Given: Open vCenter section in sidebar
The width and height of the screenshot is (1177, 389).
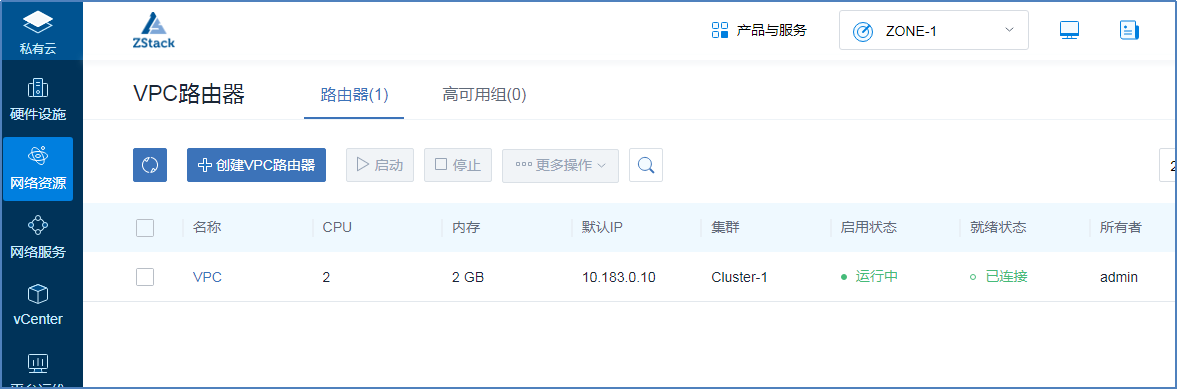Looking at the screenshot, I should [38, 304].
